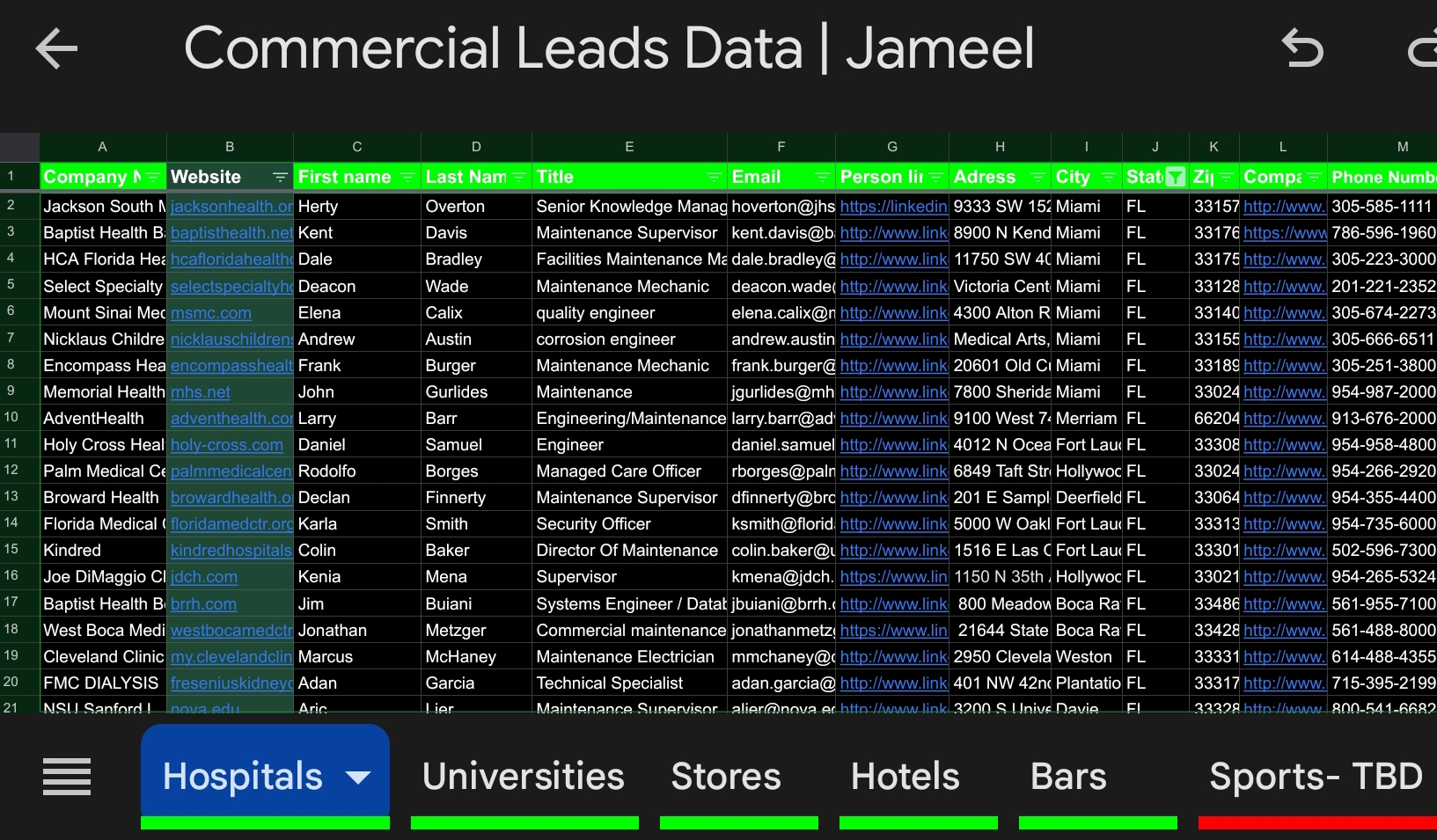The width and height of the screenshot is (1437, 840).
Task: Switch to the Universities sheet tab
Action: click(x=524, y=777)
